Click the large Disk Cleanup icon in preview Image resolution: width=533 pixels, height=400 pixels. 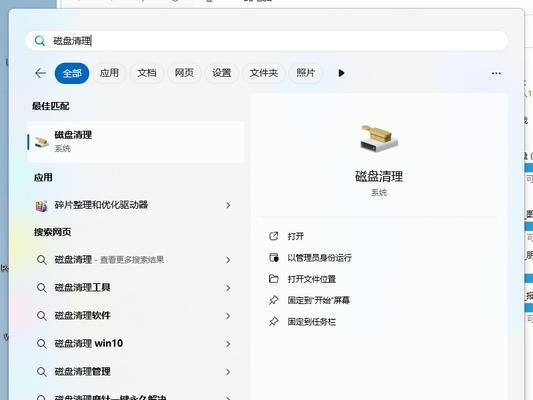379,138
